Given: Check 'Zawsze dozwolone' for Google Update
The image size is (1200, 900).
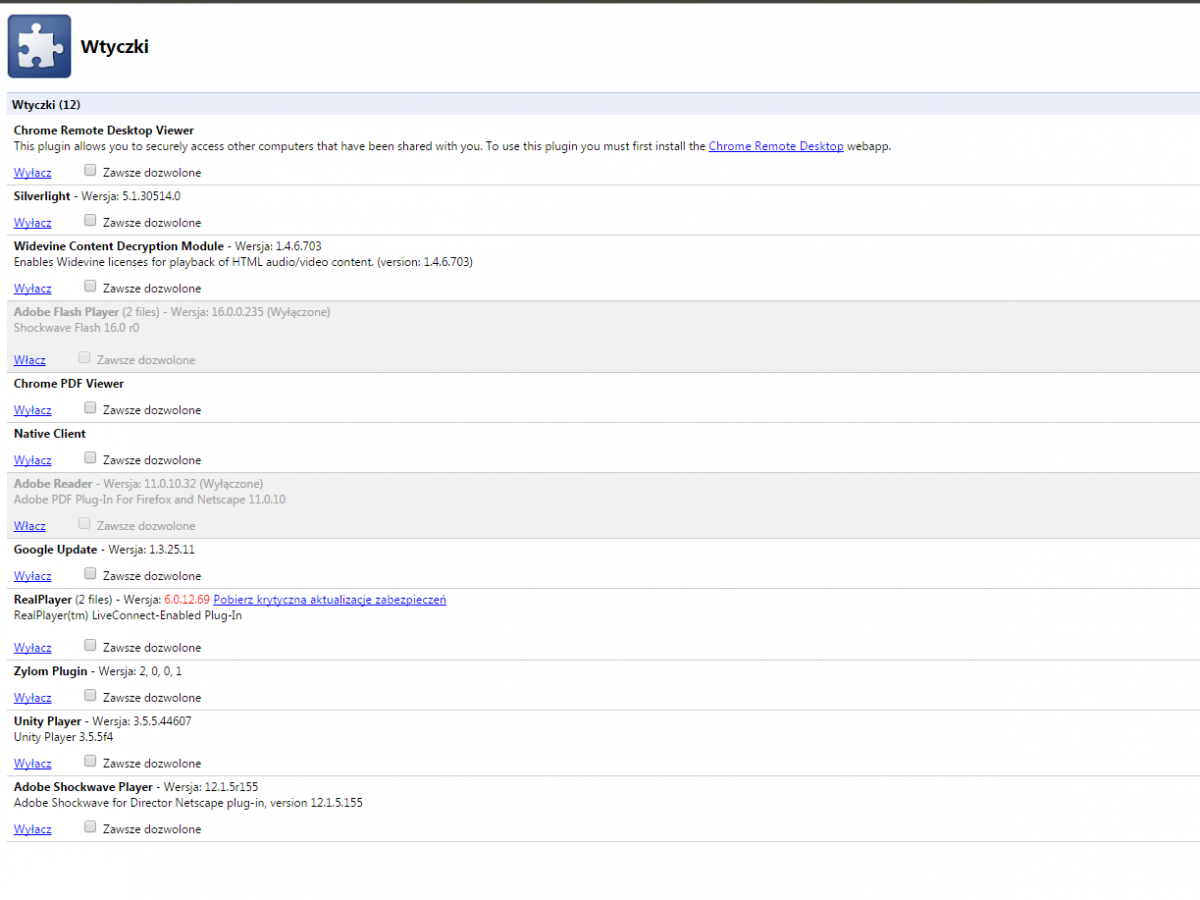Looking at the screenshot, I should [90, 574].
